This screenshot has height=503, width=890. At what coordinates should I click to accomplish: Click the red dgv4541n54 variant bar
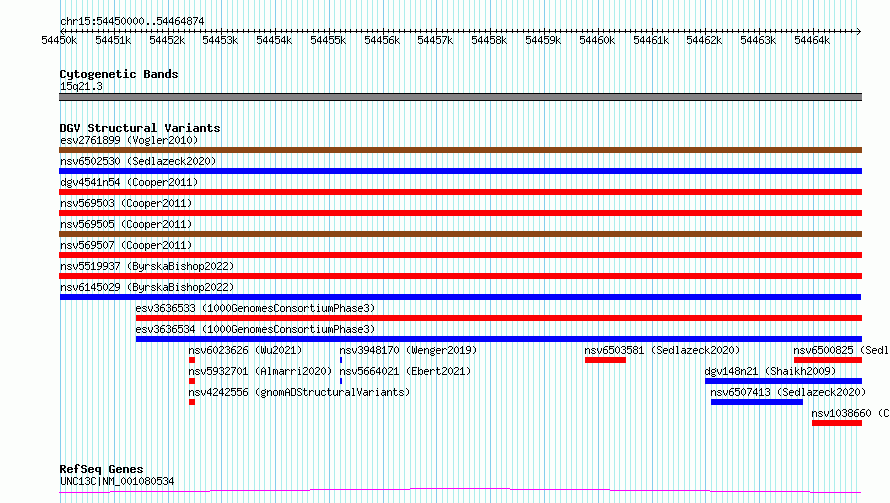(x=460, y=192)
